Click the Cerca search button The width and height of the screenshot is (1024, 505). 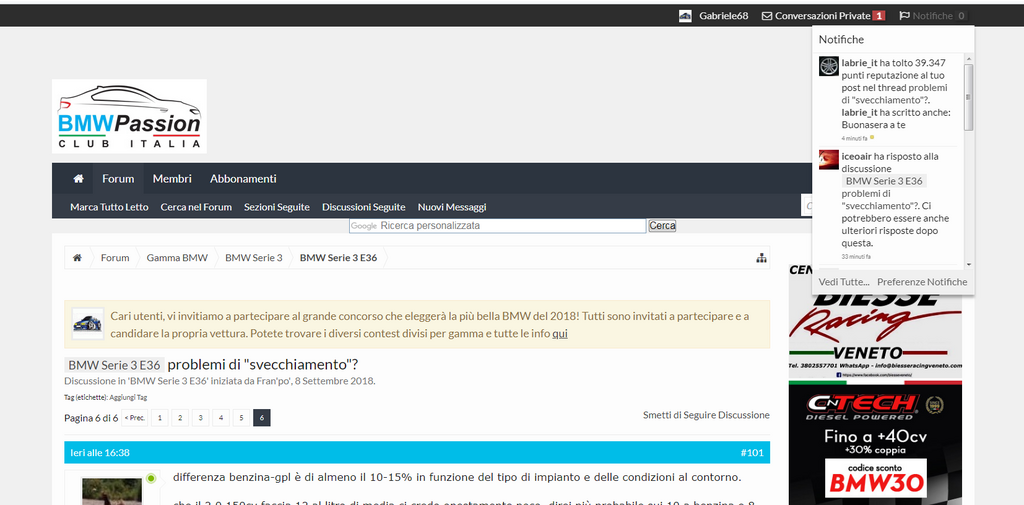pos(662,225)
